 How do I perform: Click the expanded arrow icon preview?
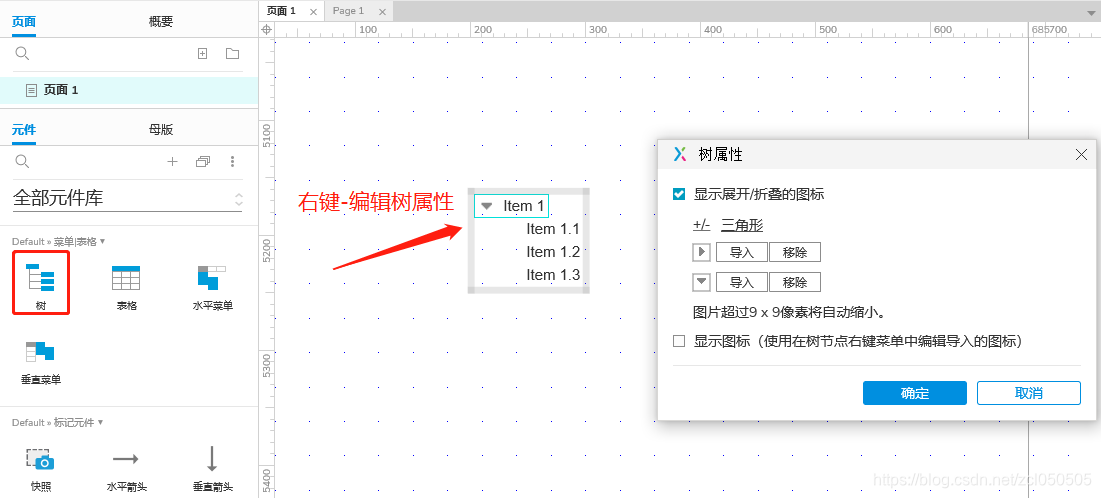coord(702,282)
